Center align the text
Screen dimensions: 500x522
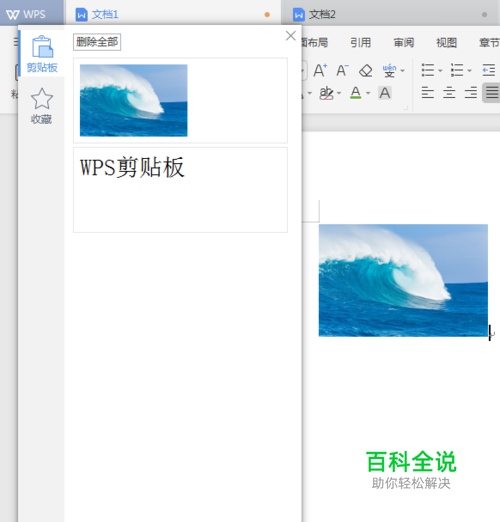(449, 93)
